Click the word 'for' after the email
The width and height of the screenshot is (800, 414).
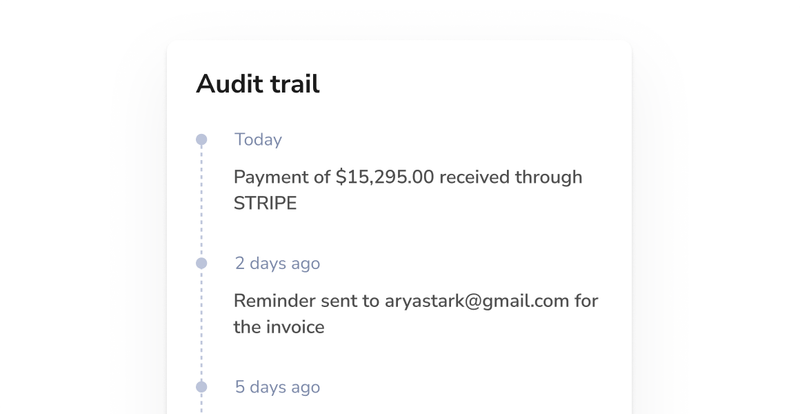click(x=585, y=301)
